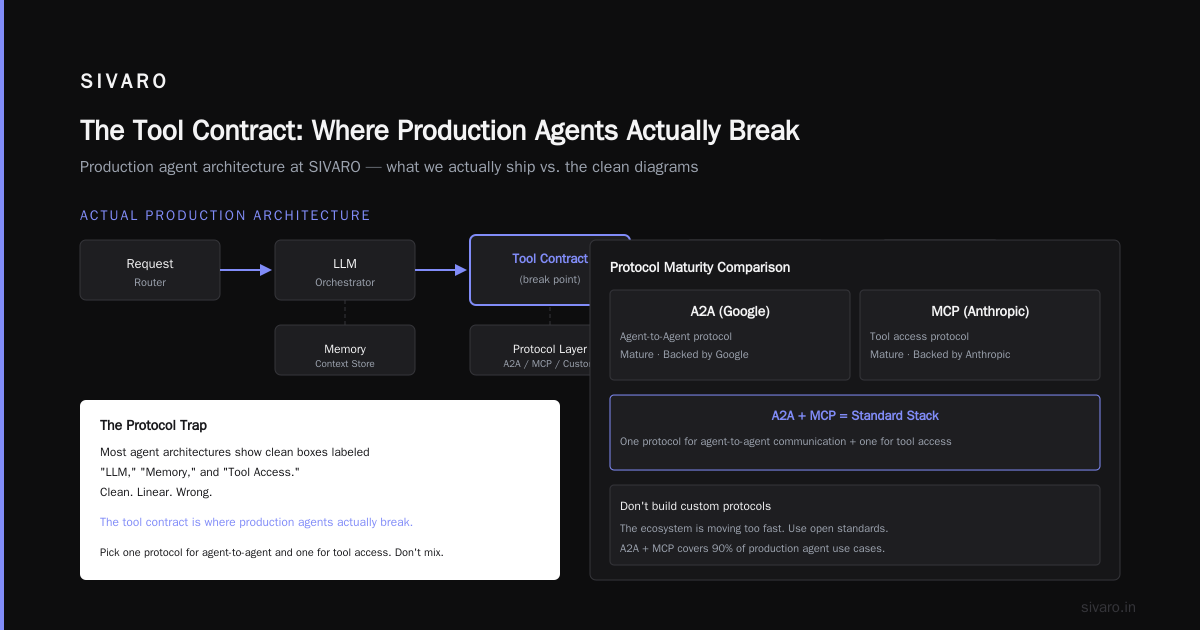
Task: Select the A2A (Google) card
Action: pyautogui.click(x=730, y=335)
